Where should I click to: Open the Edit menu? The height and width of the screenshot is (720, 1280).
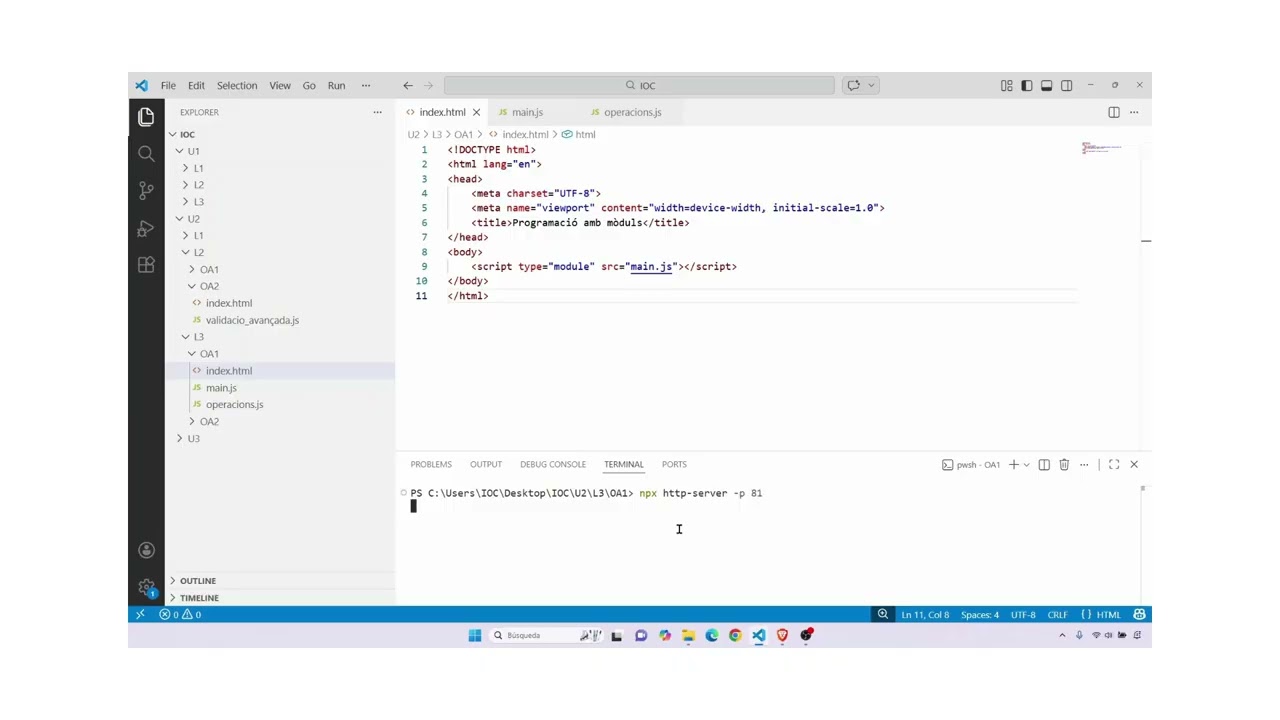tap(196, 86)
